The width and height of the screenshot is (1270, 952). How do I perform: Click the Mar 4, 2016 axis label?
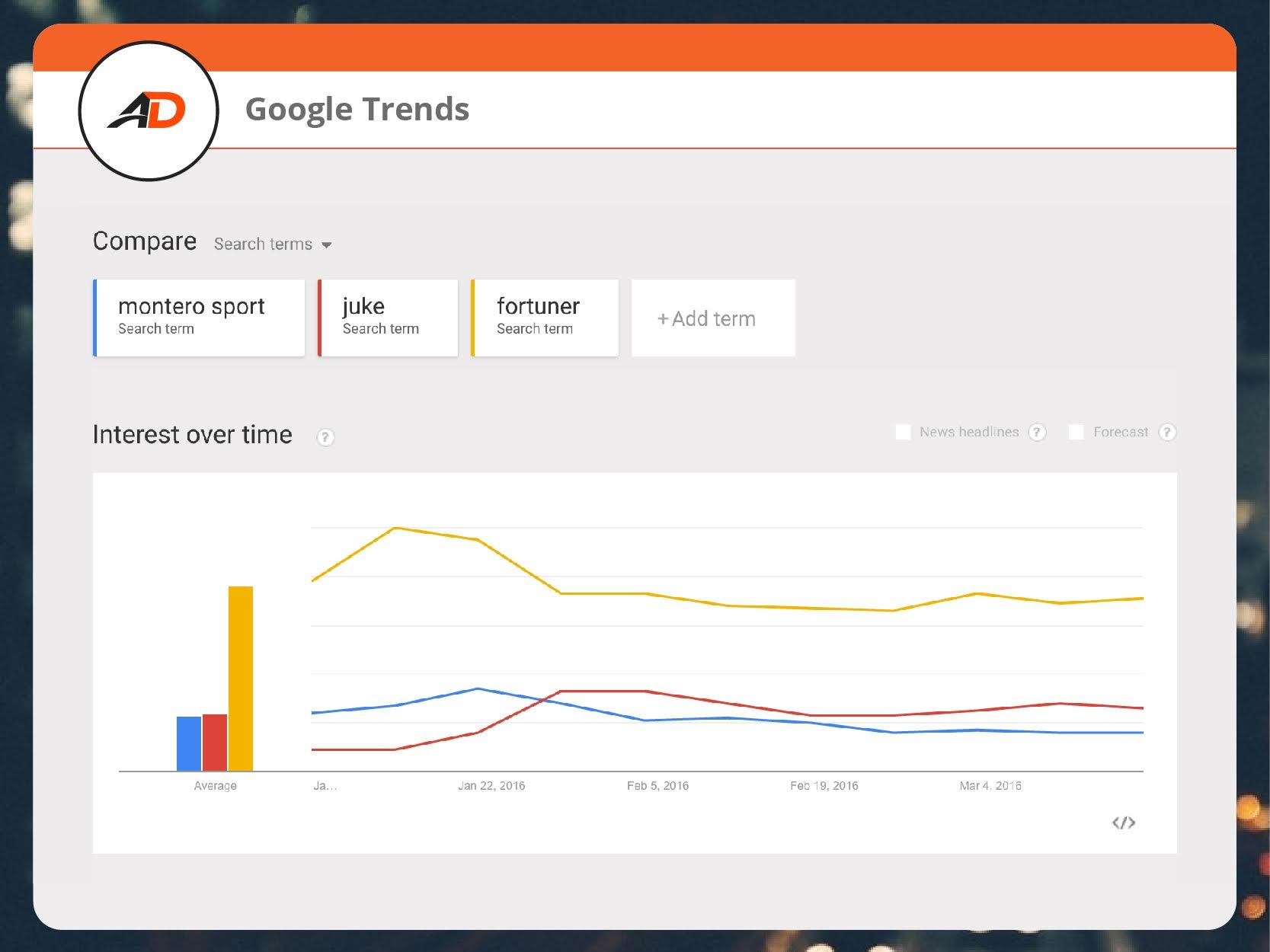[990, 786]
